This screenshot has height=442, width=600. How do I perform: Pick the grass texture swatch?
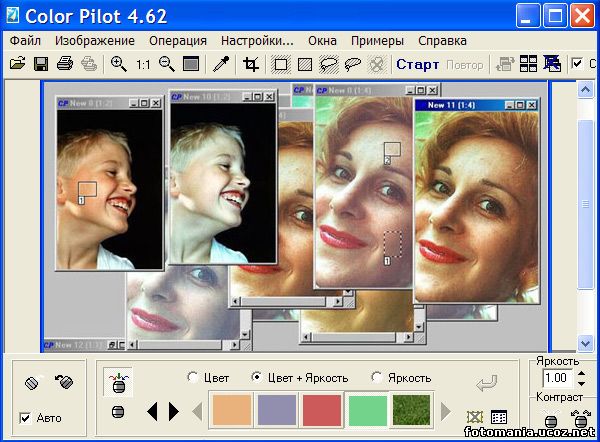click(411, 410)
